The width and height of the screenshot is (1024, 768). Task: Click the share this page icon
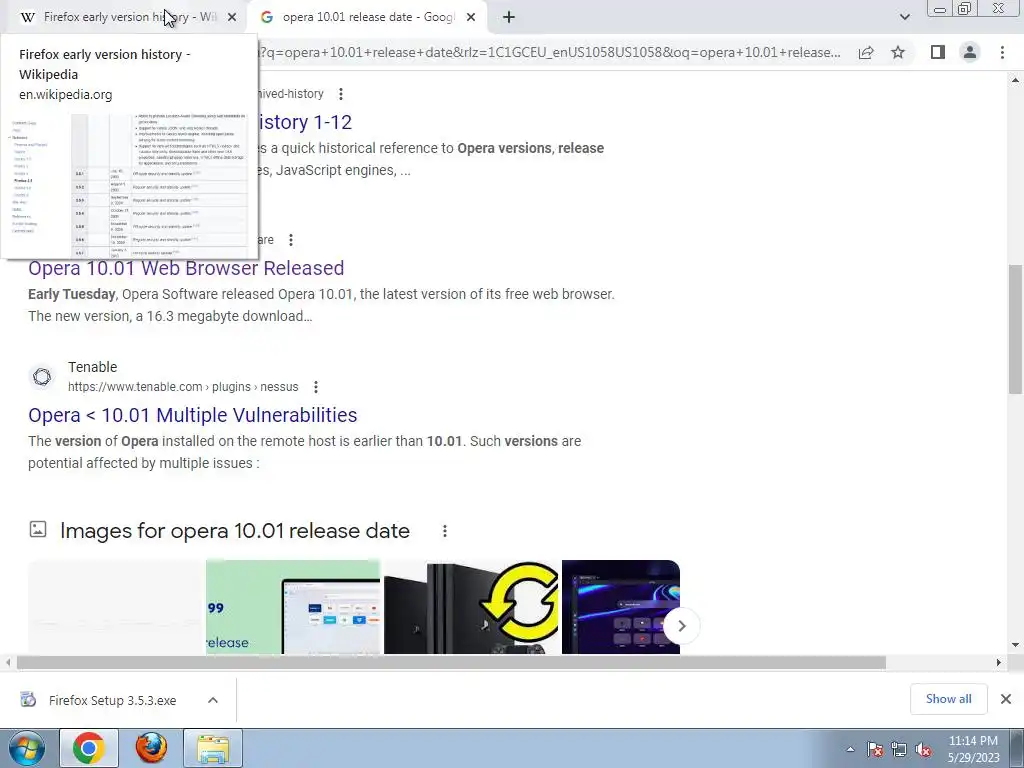click(x=866, y=52)
